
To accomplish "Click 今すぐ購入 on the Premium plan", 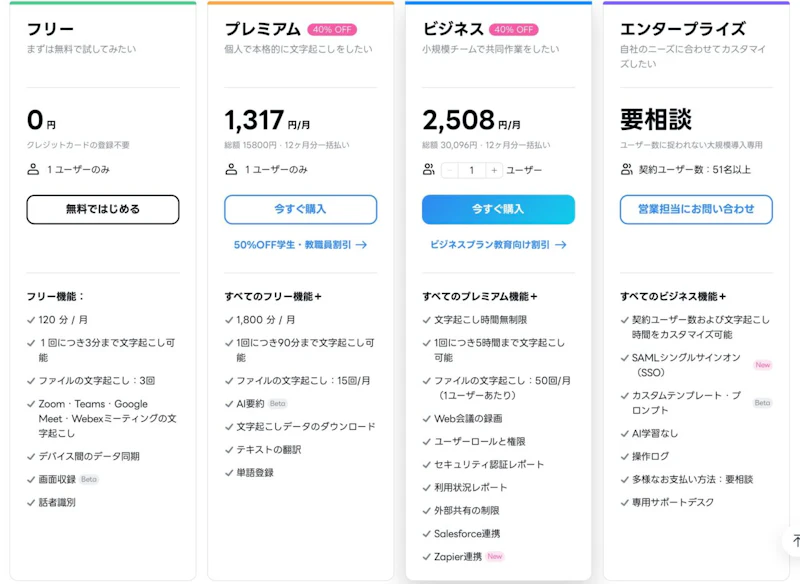I will coord(302,210).
